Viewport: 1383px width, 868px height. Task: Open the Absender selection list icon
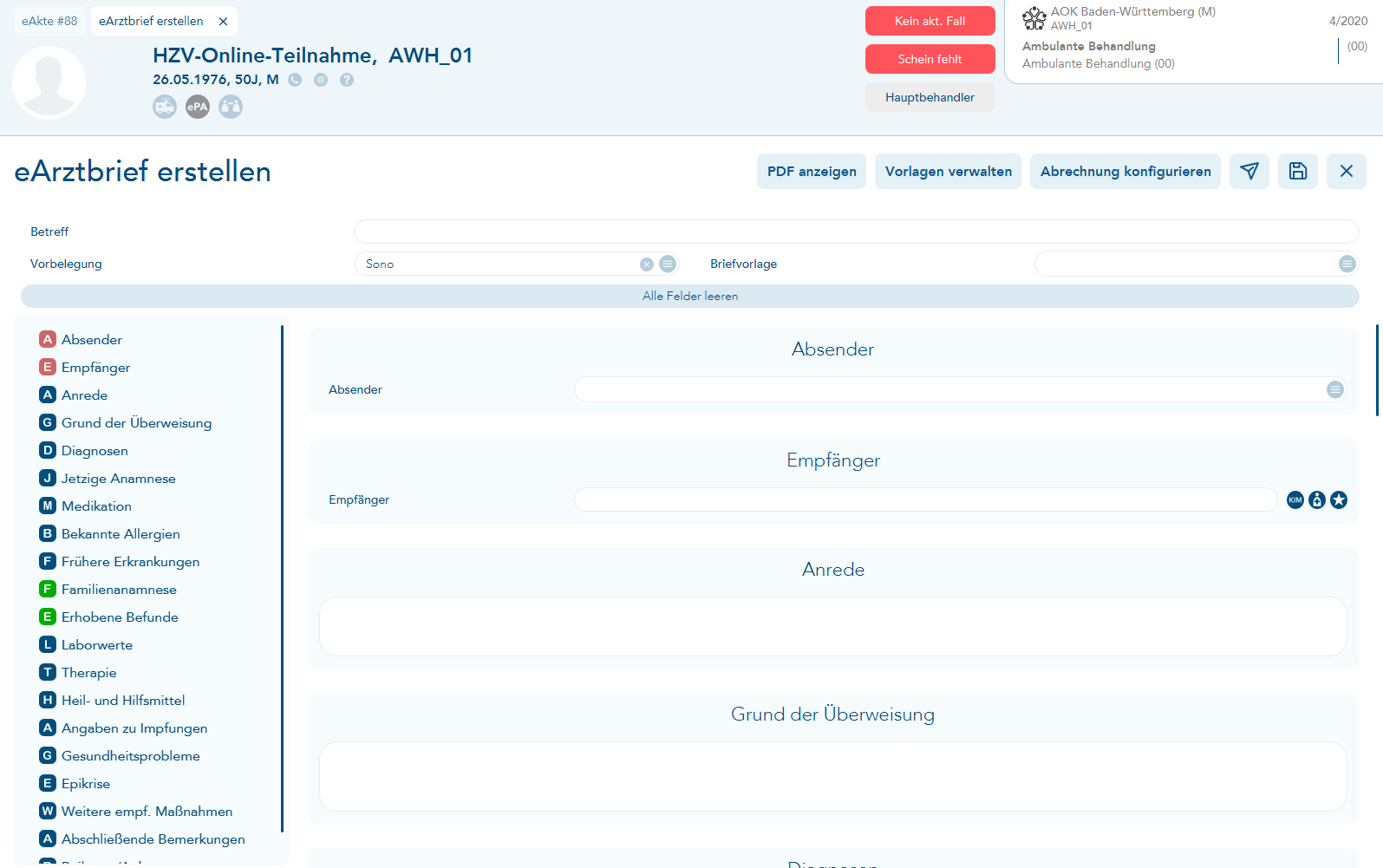1335,389
